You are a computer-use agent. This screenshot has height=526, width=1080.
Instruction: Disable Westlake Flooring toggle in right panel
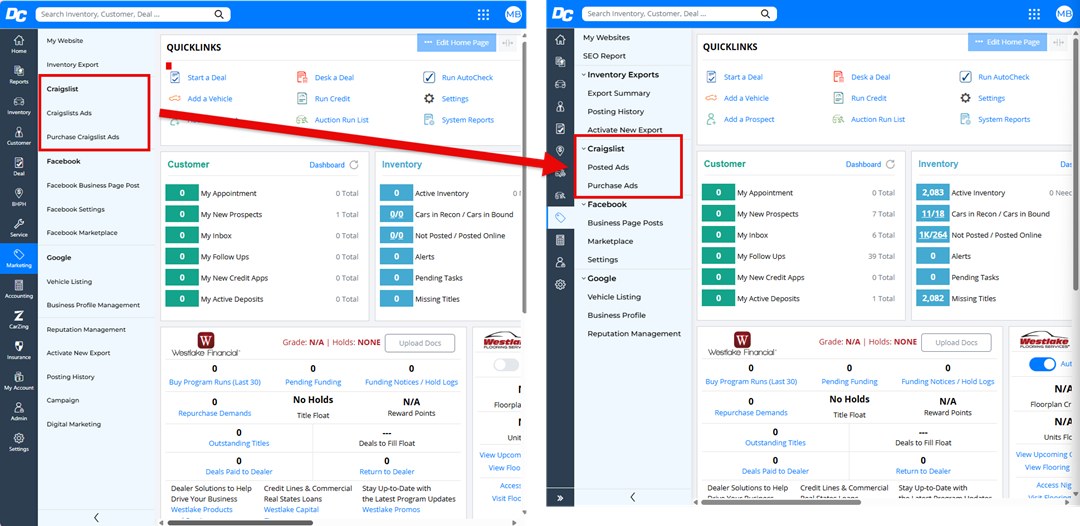click(1042, 364)
